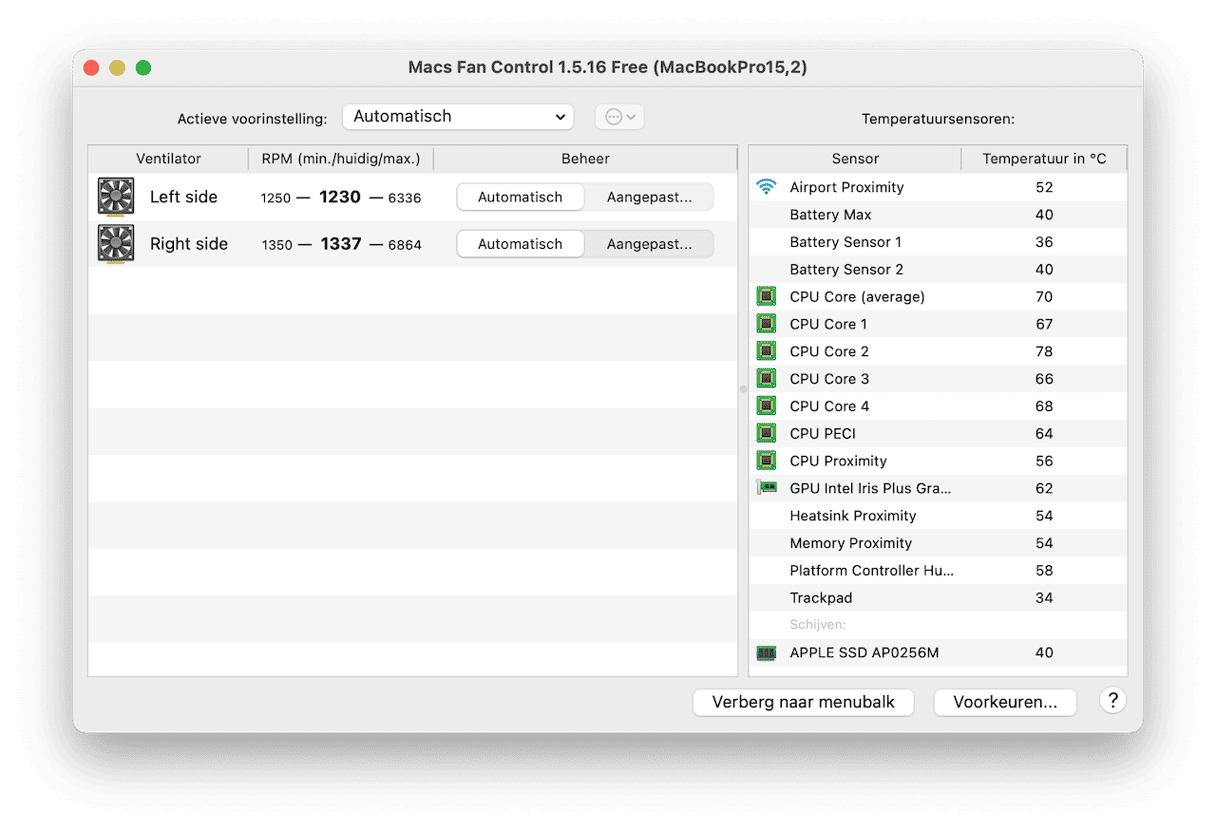
Task: Click the CPU Core (average) chip icon
Action: click(x=766, y=297)
